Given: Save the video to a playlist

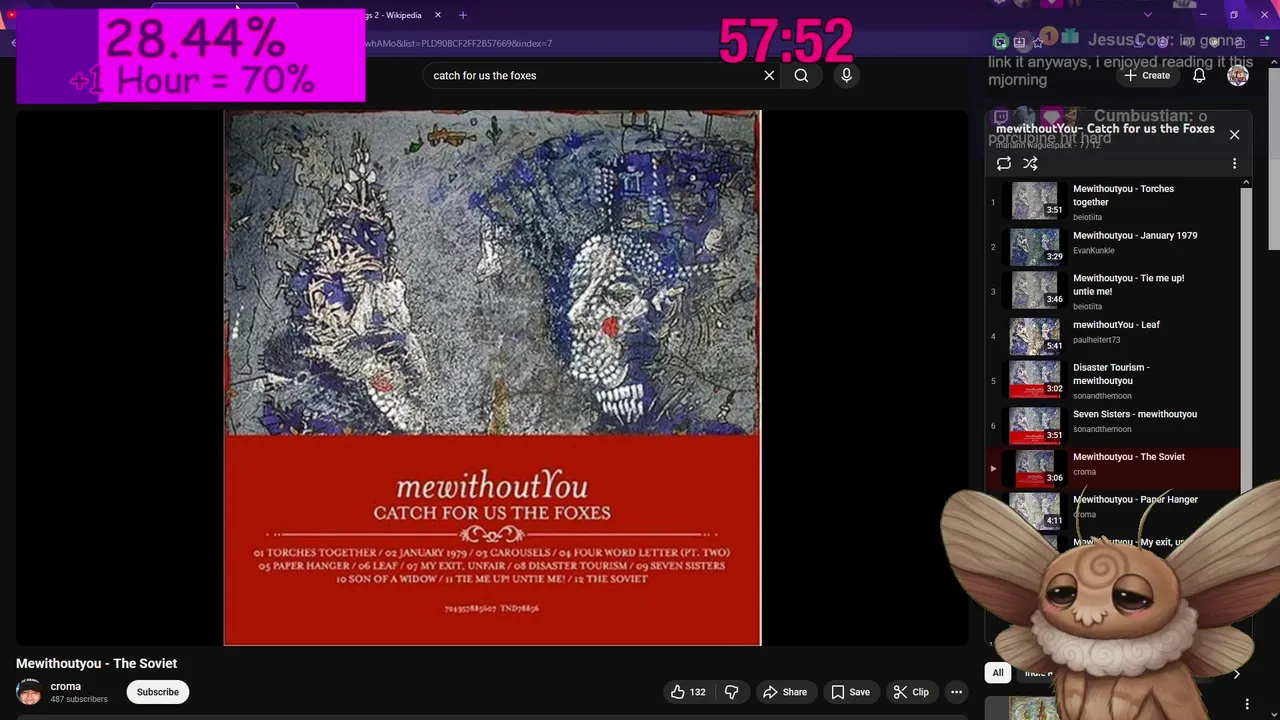Looking at the screenshot, I should point(850,692).
